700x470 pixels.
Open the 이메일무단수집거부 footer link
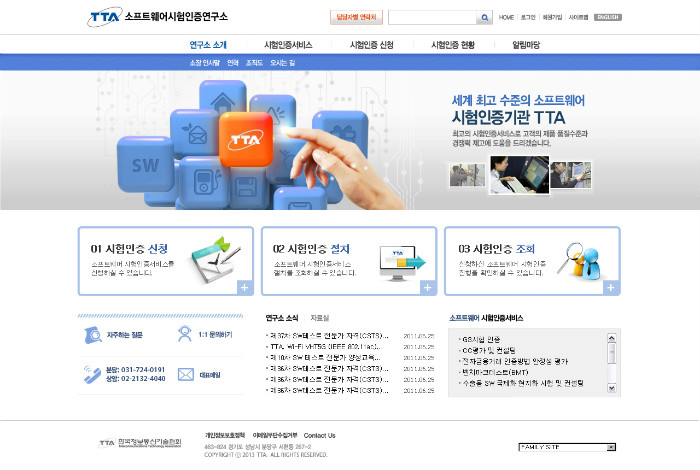click(275, 435)
